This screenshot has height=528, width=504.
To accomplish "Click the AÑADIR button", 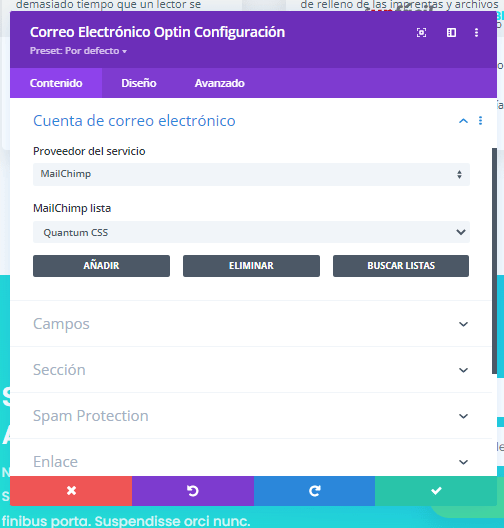I will click(101, 266).
